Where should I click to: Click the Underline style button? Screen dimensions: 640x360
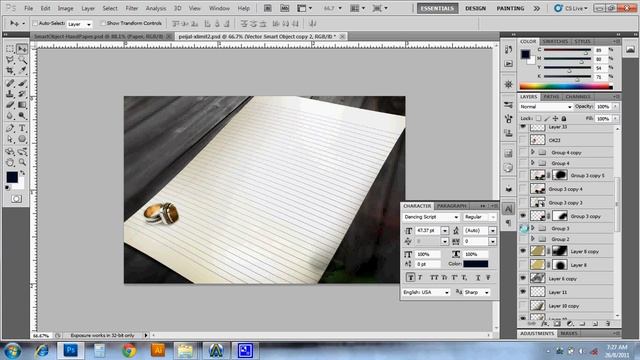click(x=478, y=278)
